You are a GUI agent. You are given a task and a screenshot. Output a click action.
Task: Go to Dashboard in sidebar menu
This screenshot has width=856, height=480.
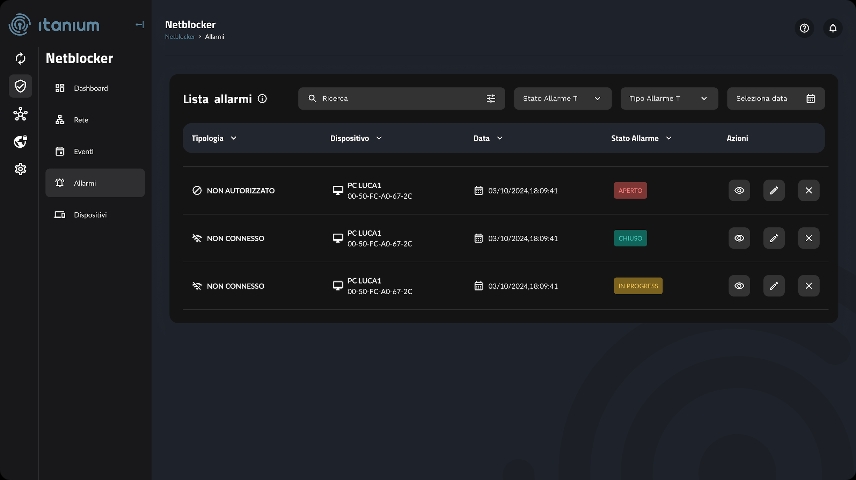(x=90, y=88)
